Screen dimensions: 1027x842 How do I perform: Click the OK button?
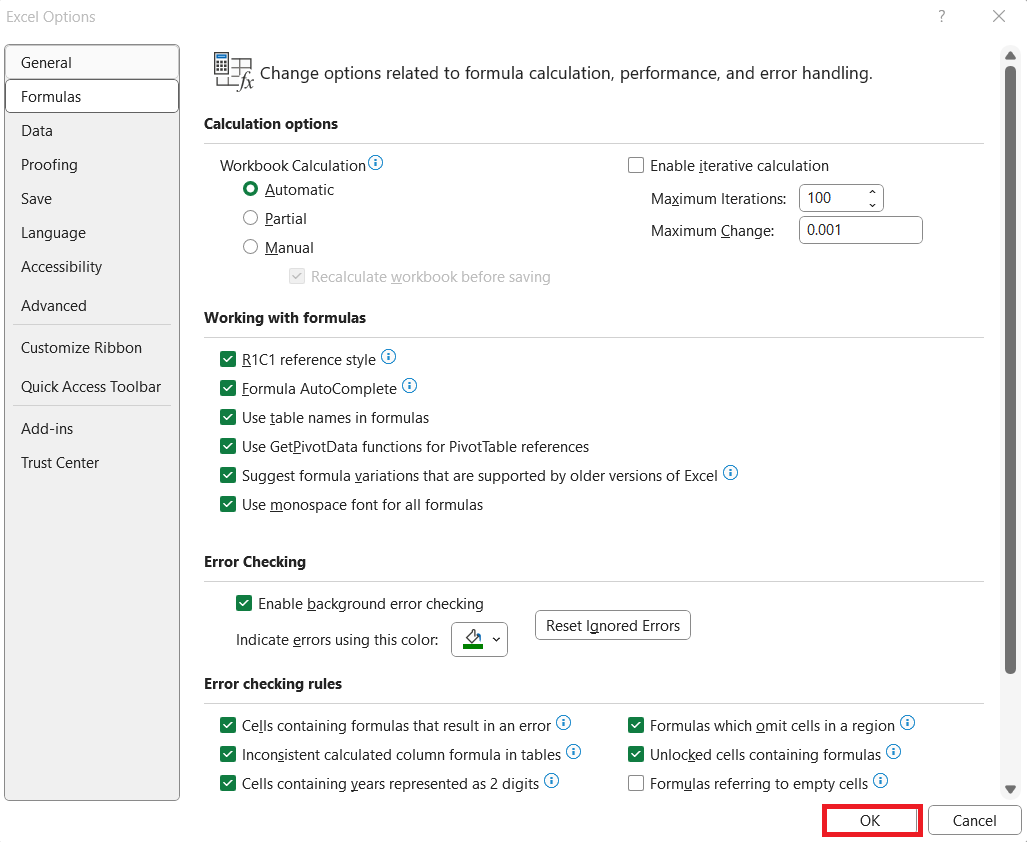872,820
